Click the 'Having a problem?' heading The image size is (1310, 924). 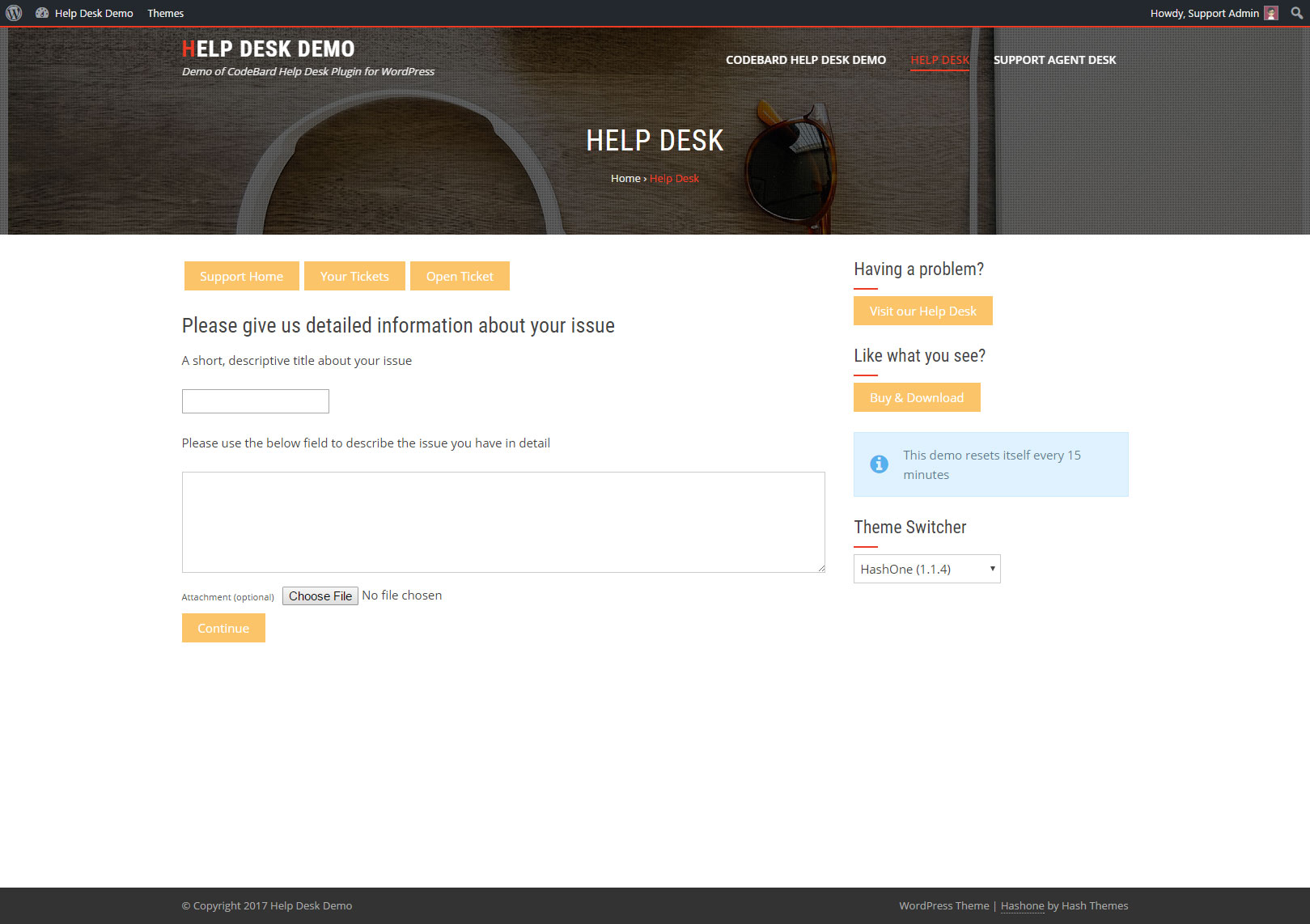click(919, 269)
